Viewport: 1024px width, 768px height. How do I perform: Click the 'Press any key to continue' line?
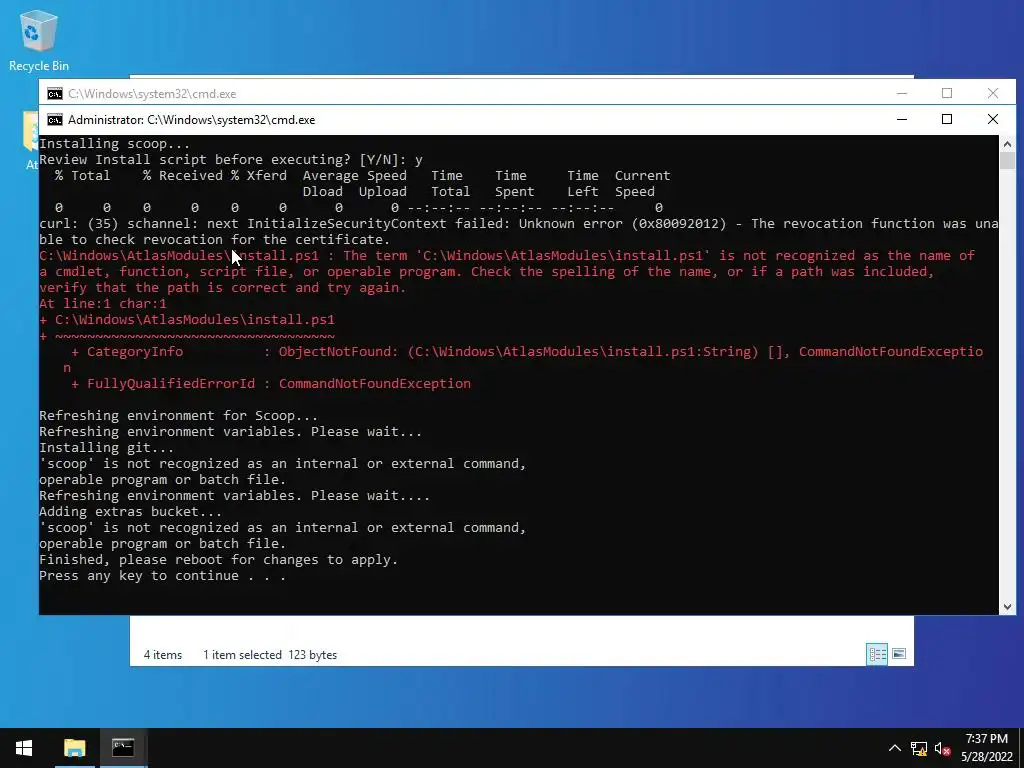point(162,575)
